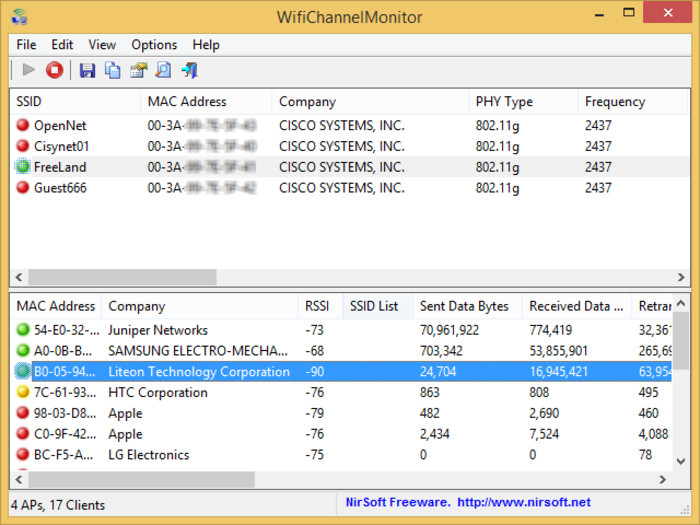Click the 70,961,922 sent bytes cell
700x525 pixels.
[449, 330]
